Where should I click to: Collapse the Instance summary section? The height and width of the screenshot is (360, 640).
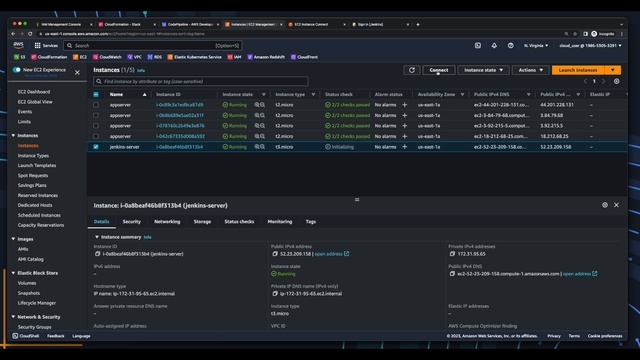[97, 237]
